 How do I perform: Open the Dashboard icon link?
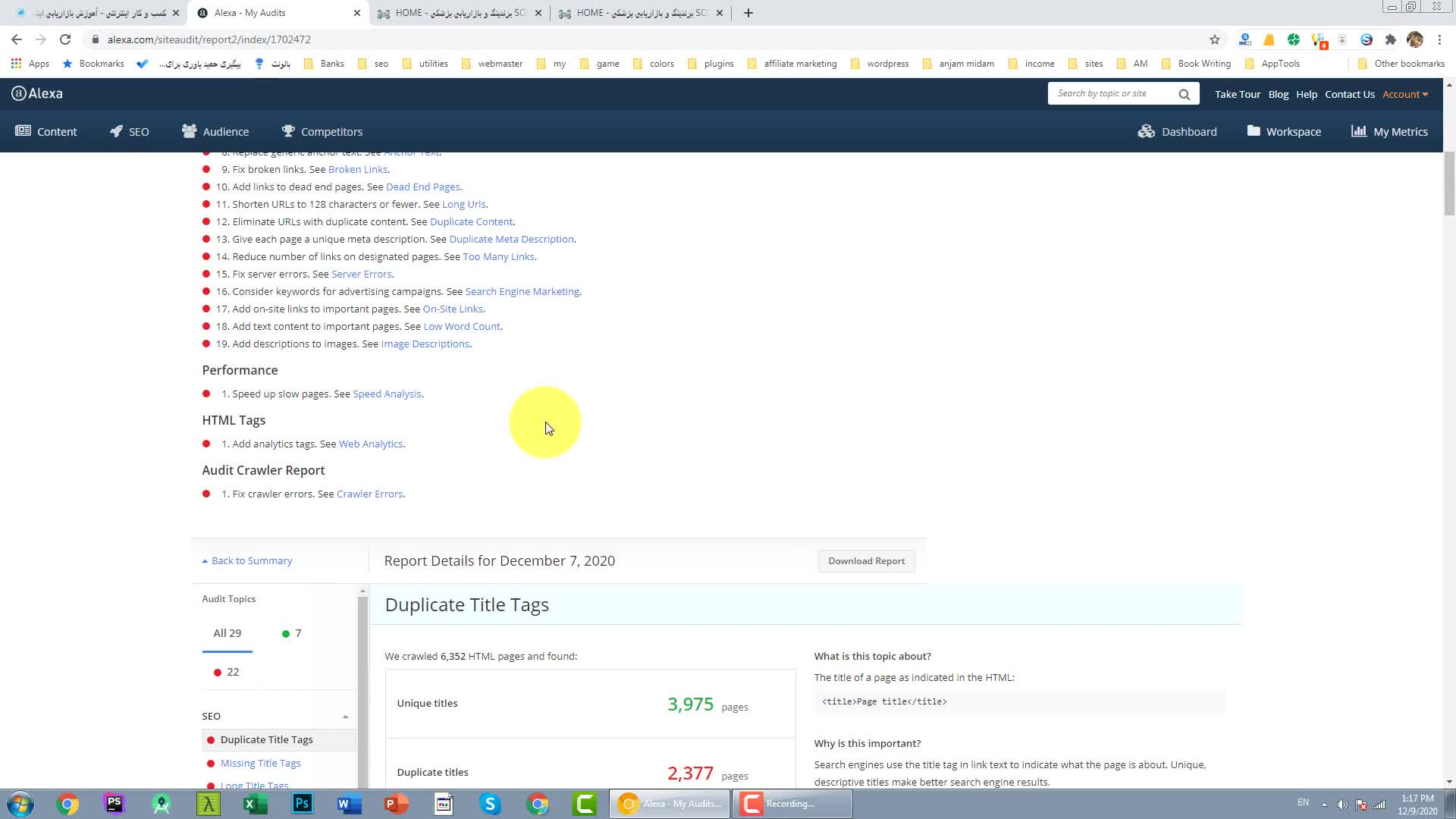(x=1146, y=131)
